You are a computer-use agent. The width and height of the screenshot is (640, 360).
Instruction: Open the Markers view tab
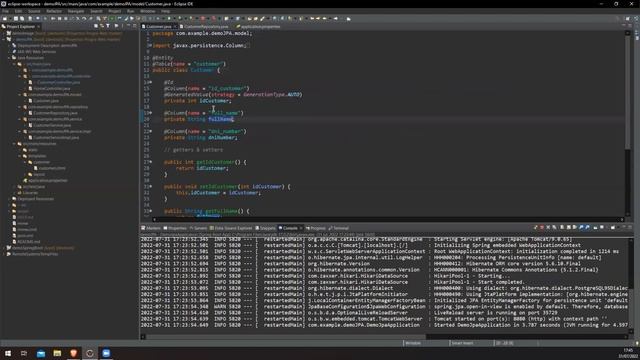tap(151, 228)
